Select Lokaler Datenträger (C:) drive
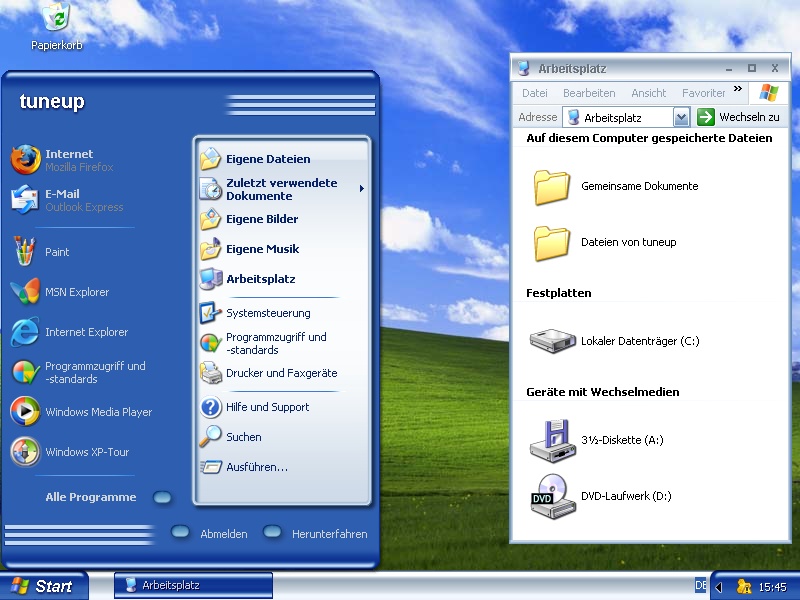Viewport: 800px width, 600px height. 614,340
